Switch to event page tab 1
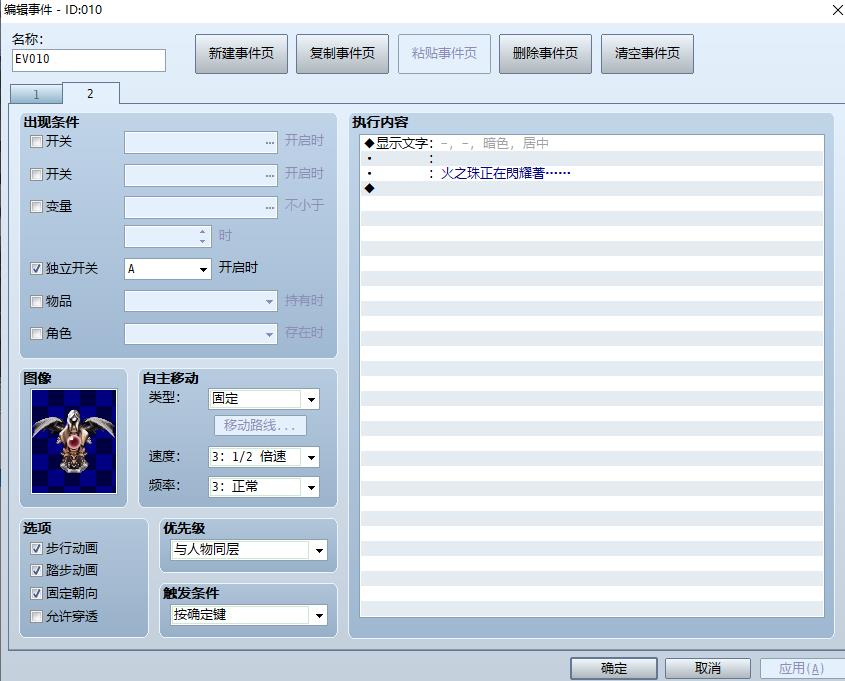This screenshot has height=681, width=845. click(36, 95)
